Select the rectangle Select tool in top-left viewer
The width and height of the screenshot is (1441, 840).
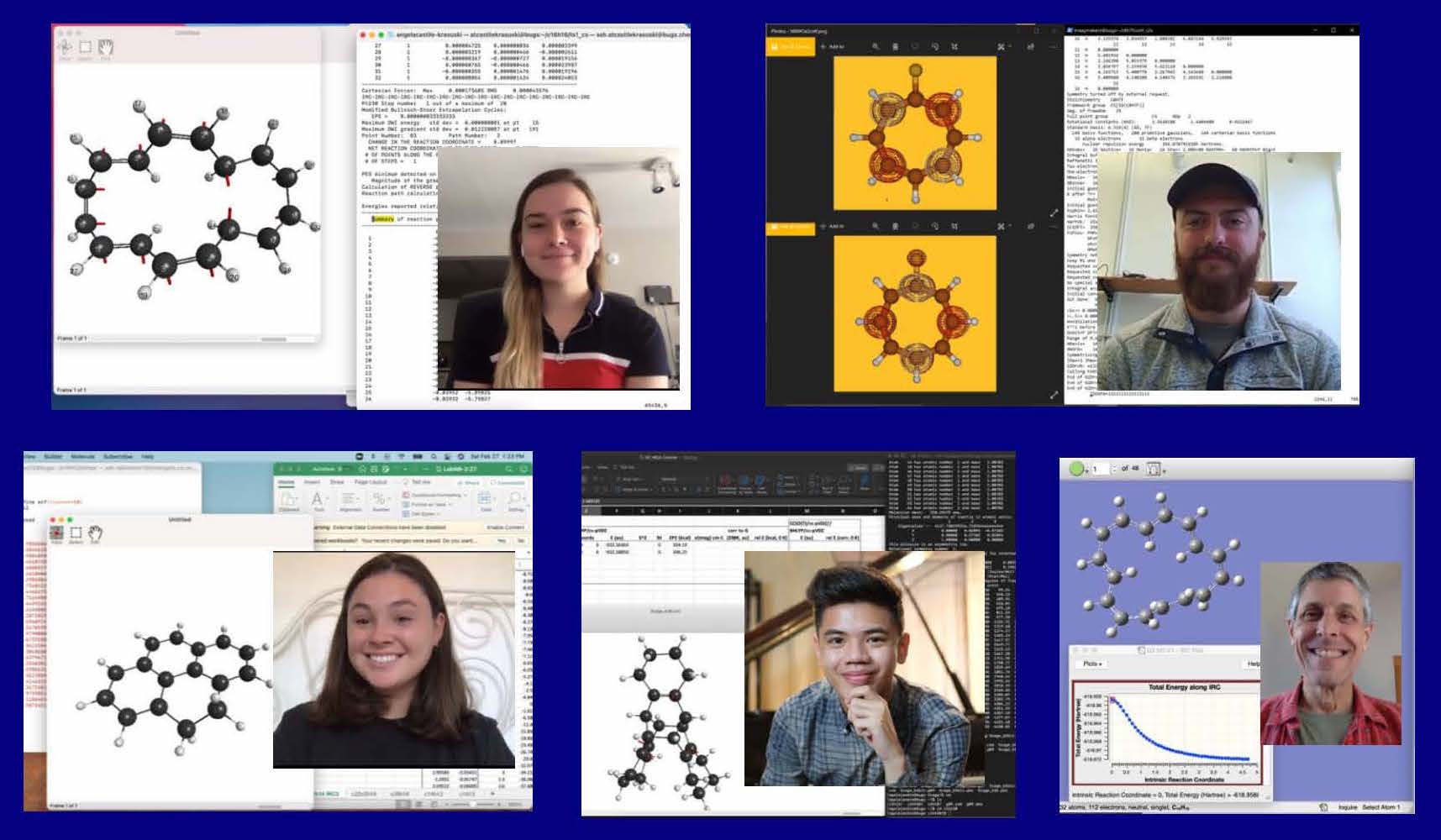(85, 48)
